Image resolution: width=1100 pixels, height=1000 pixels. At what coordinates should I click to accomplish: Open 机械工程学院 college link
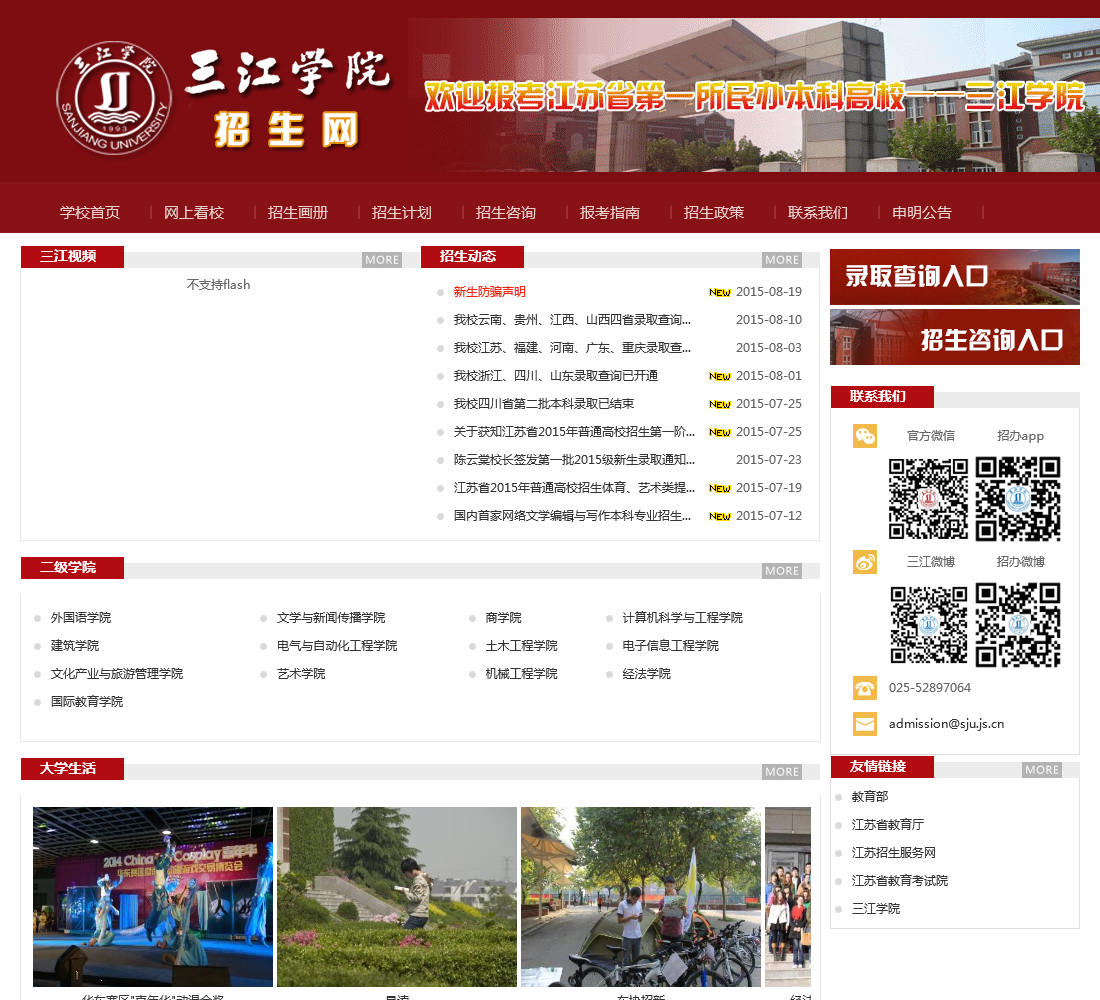click(521, 674)
